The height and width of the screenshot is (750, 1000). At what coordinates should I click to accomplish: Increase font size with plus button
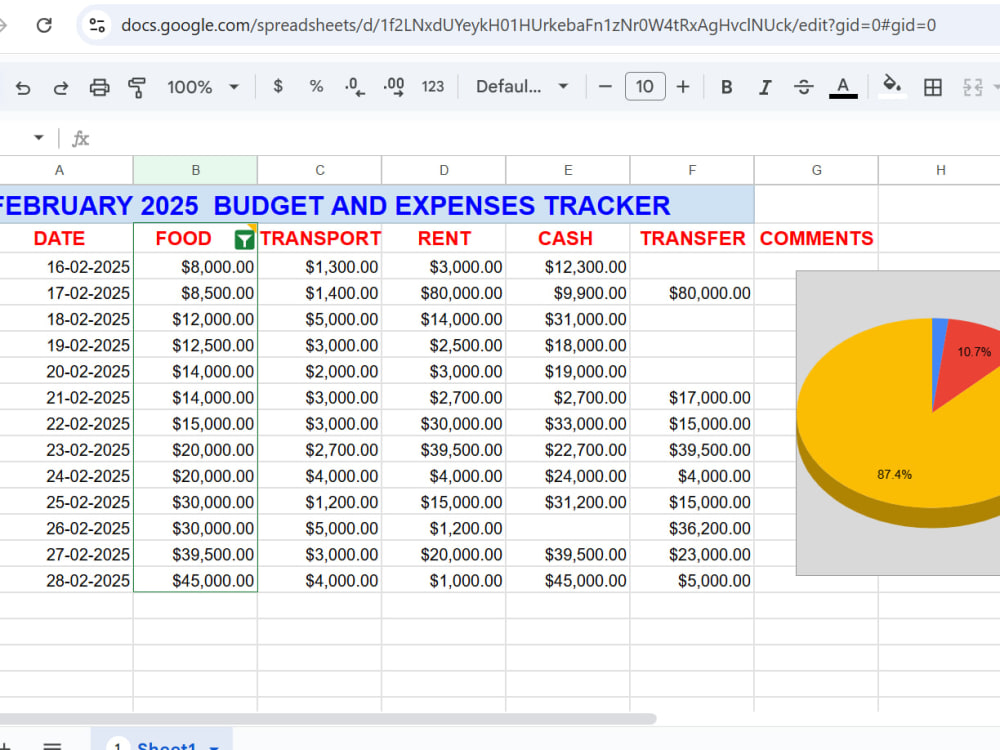683,87
